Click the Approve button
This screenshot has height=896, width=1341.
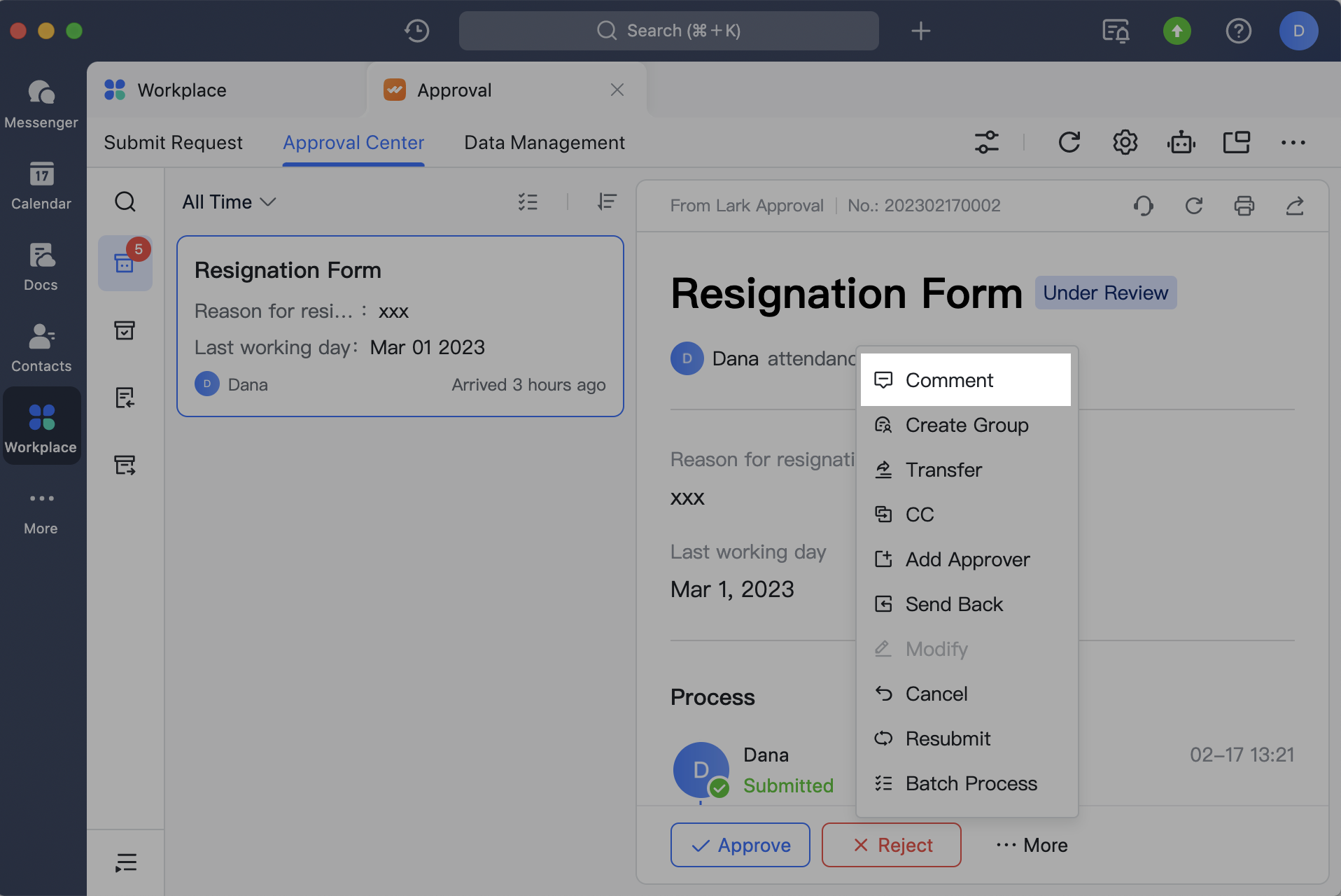pyautogui.click(x=740, y=845)
